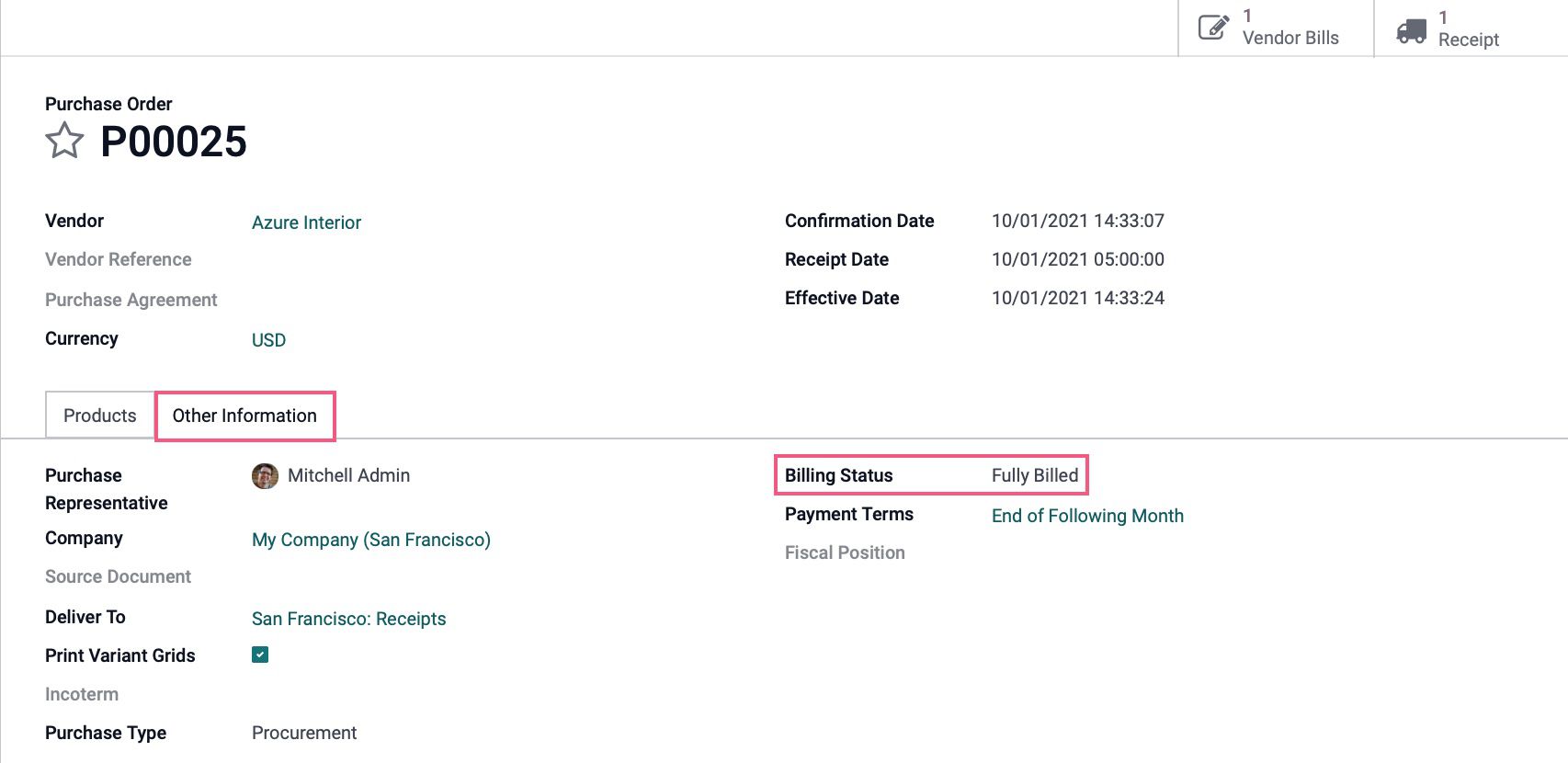The height and width of the screenshot is (763, 1568).
Task: Click the Source Document field label
Action: tap(119, 576)
